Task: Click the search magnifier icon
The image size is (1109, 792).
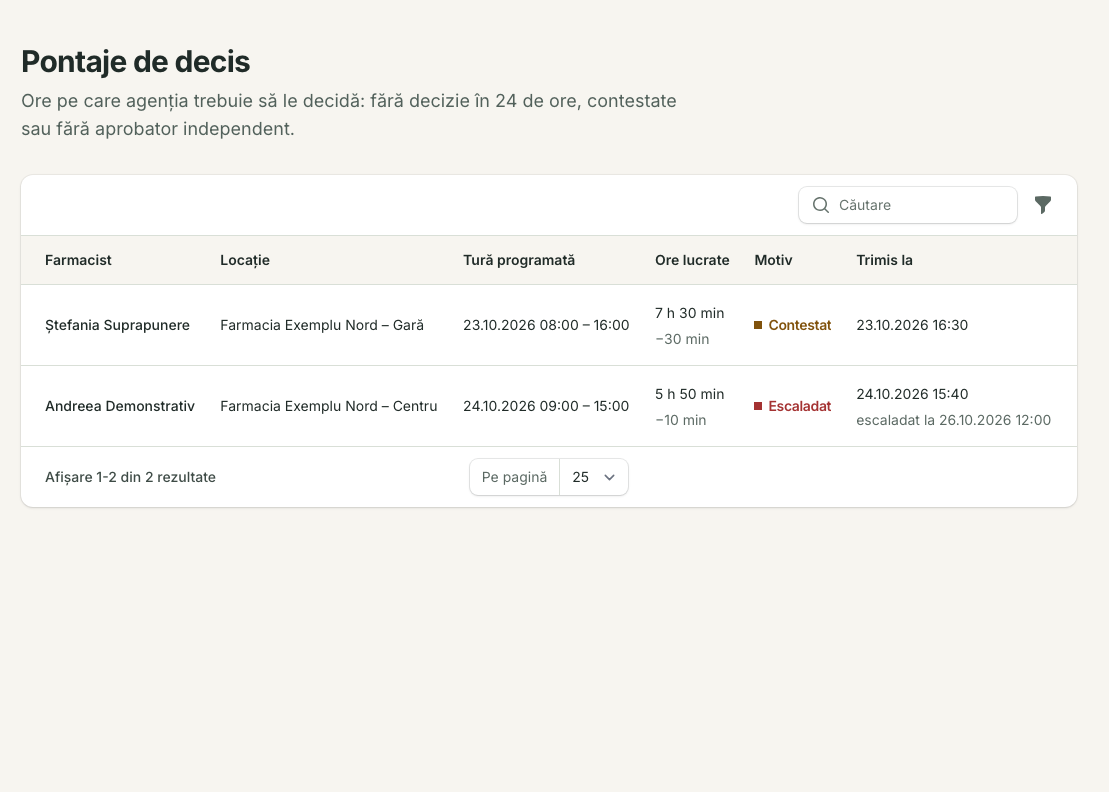Action: (x=820, y=205)
